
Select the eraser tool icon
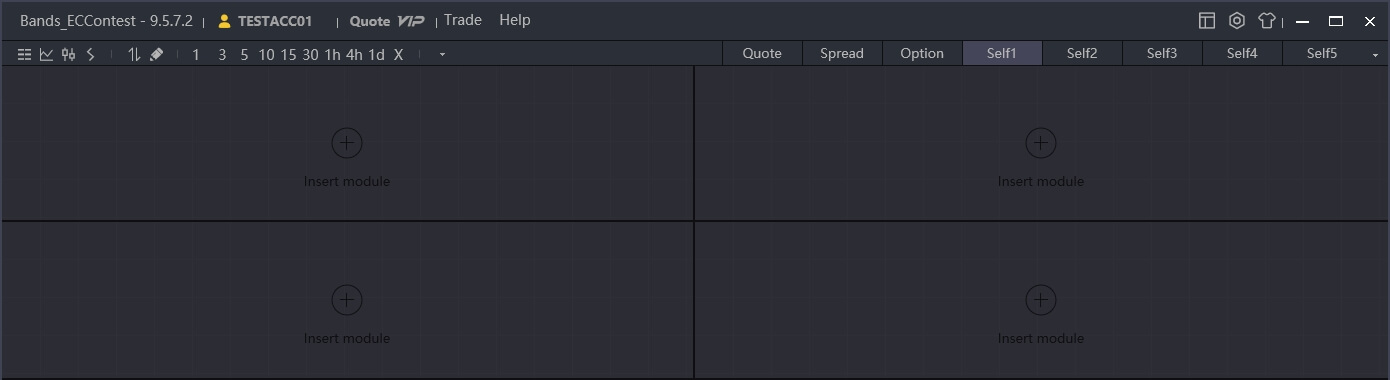point(156,55)
